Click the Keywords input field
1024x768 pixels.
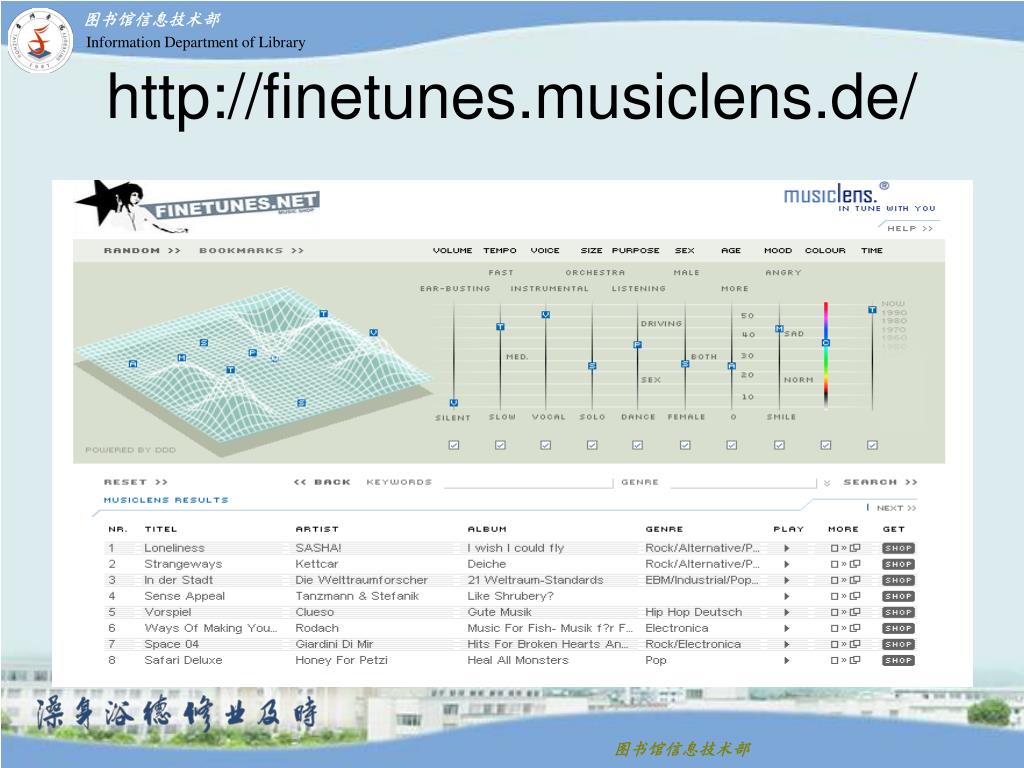coord(528,482)
